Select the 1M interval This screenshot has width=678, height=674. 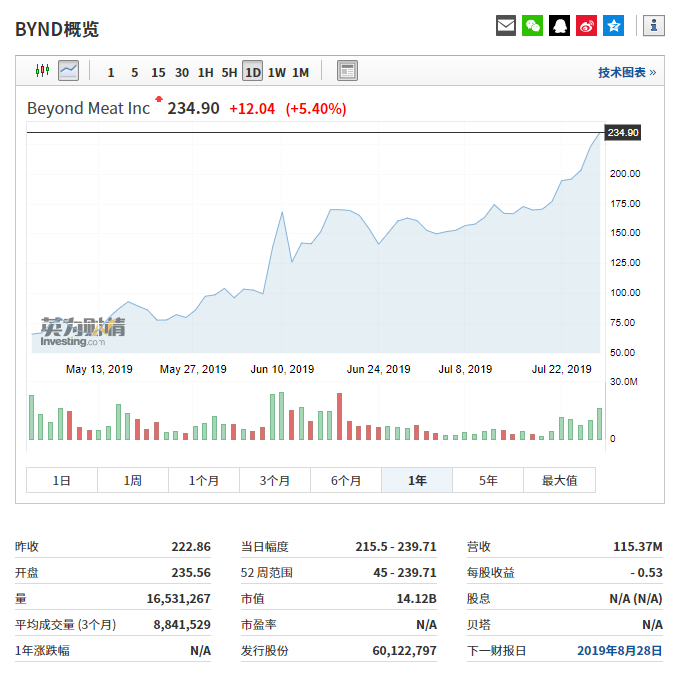(301, 72)
